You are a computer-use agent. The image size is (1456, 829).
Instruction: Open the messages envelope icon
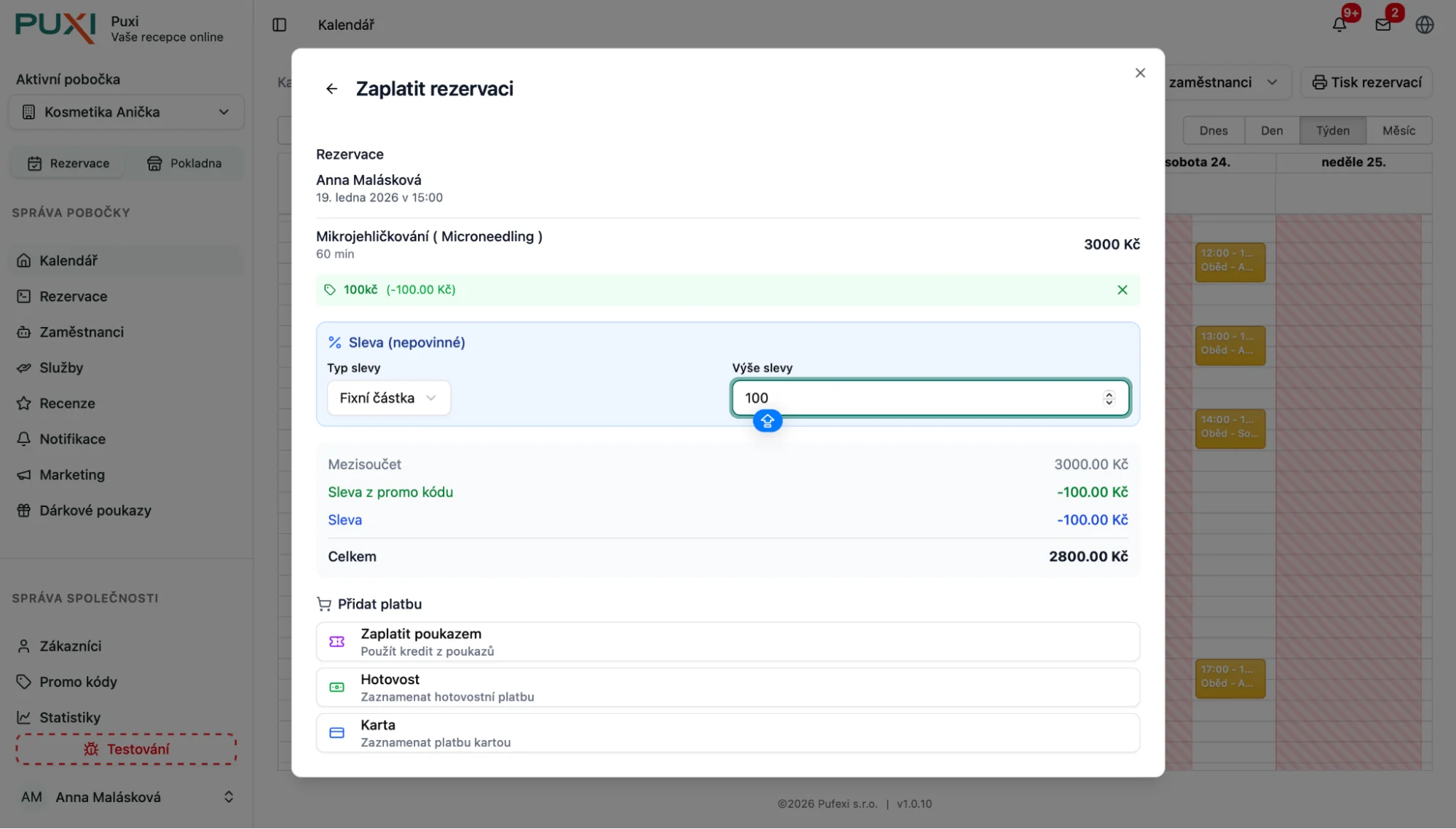1382,25
